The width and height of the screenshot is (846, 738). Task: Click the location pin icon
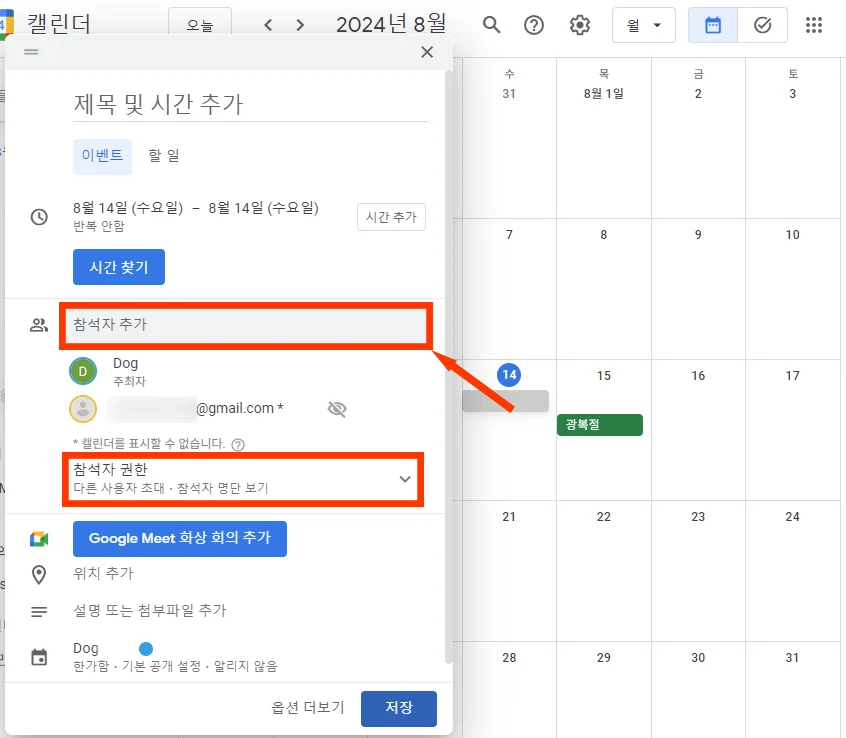click(x=40, y=574)
